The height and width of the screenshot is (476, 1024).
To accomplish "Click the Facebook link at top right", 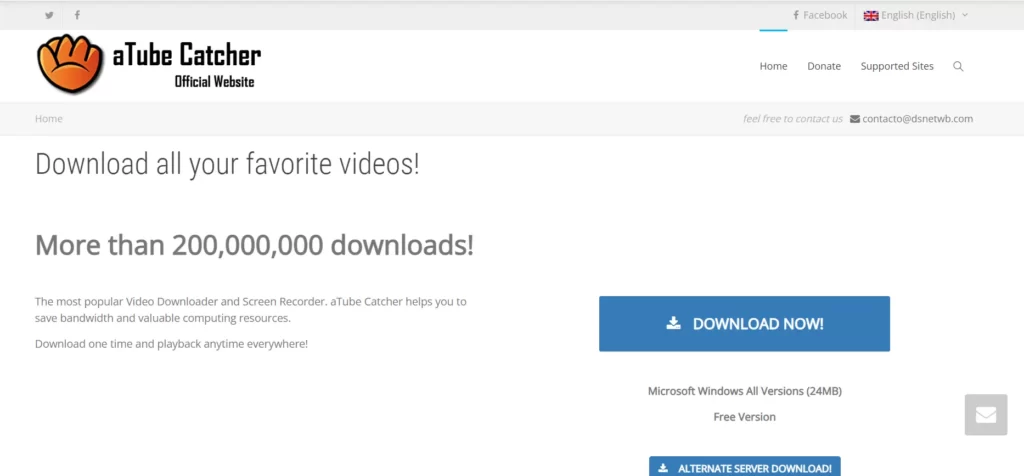I will [820, 15].
